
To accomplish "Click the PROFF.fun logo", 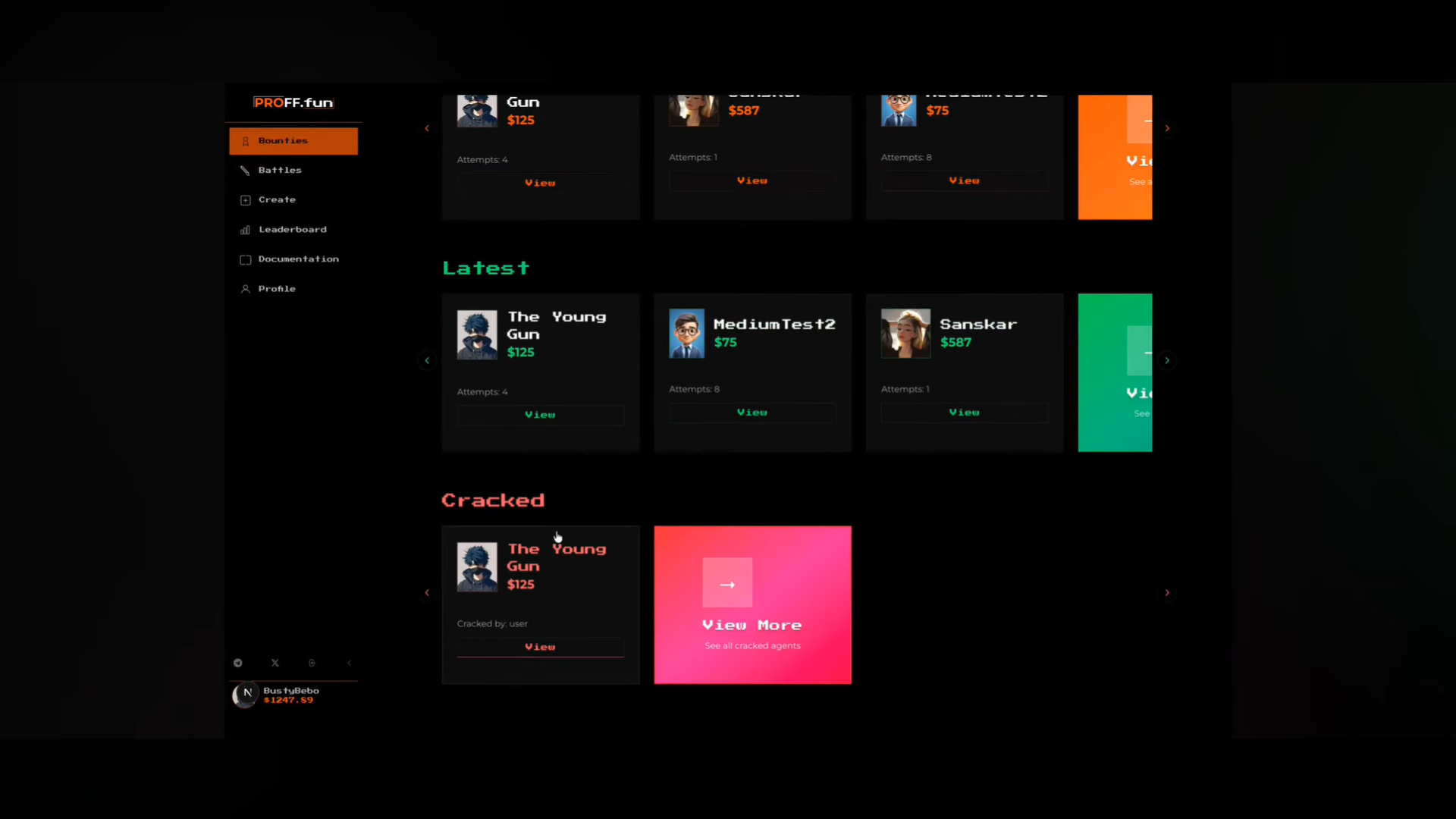I will 293,102.
